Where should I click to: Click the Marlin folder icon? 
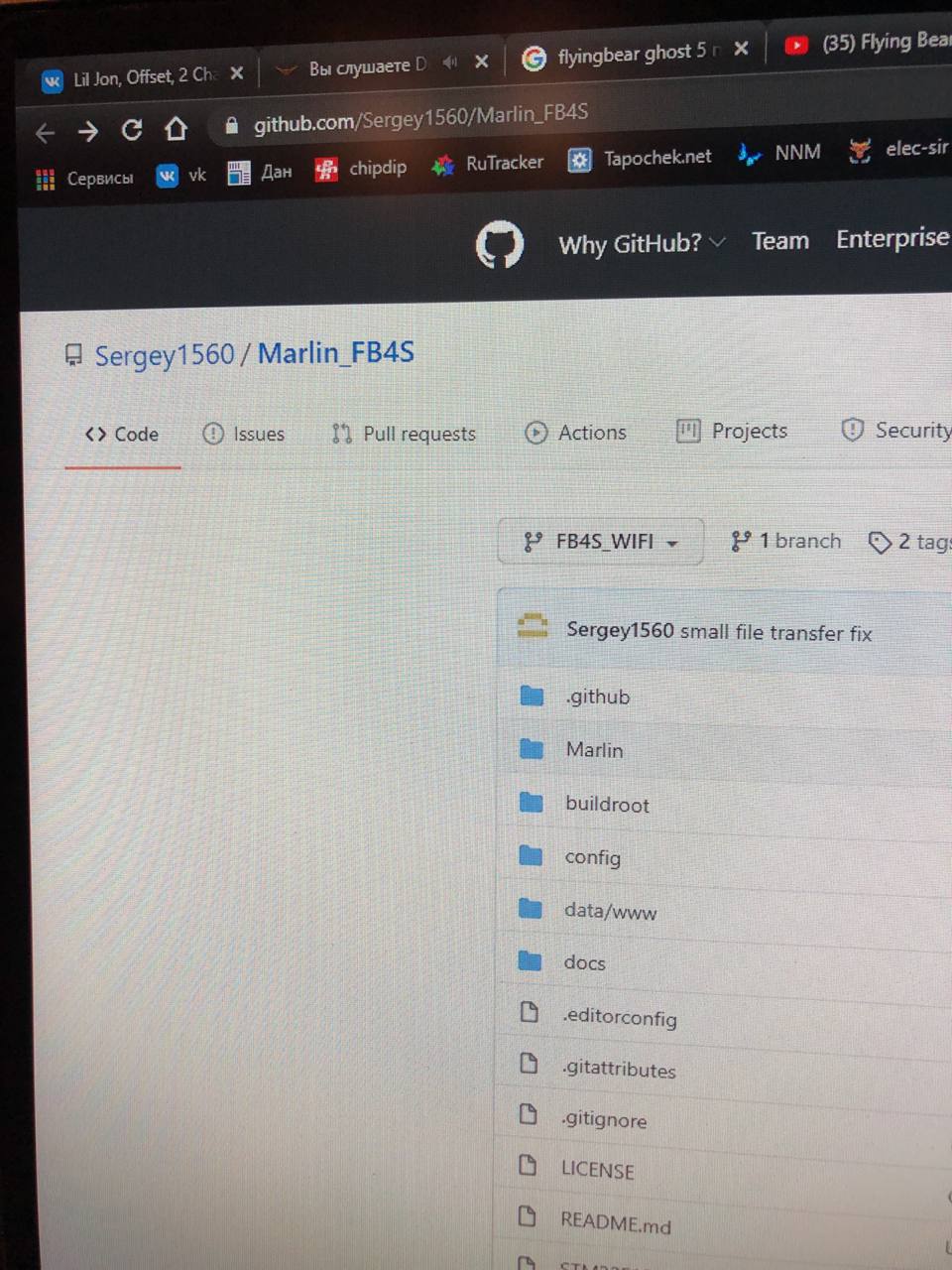pyautogui.click(x=532, y=748)
